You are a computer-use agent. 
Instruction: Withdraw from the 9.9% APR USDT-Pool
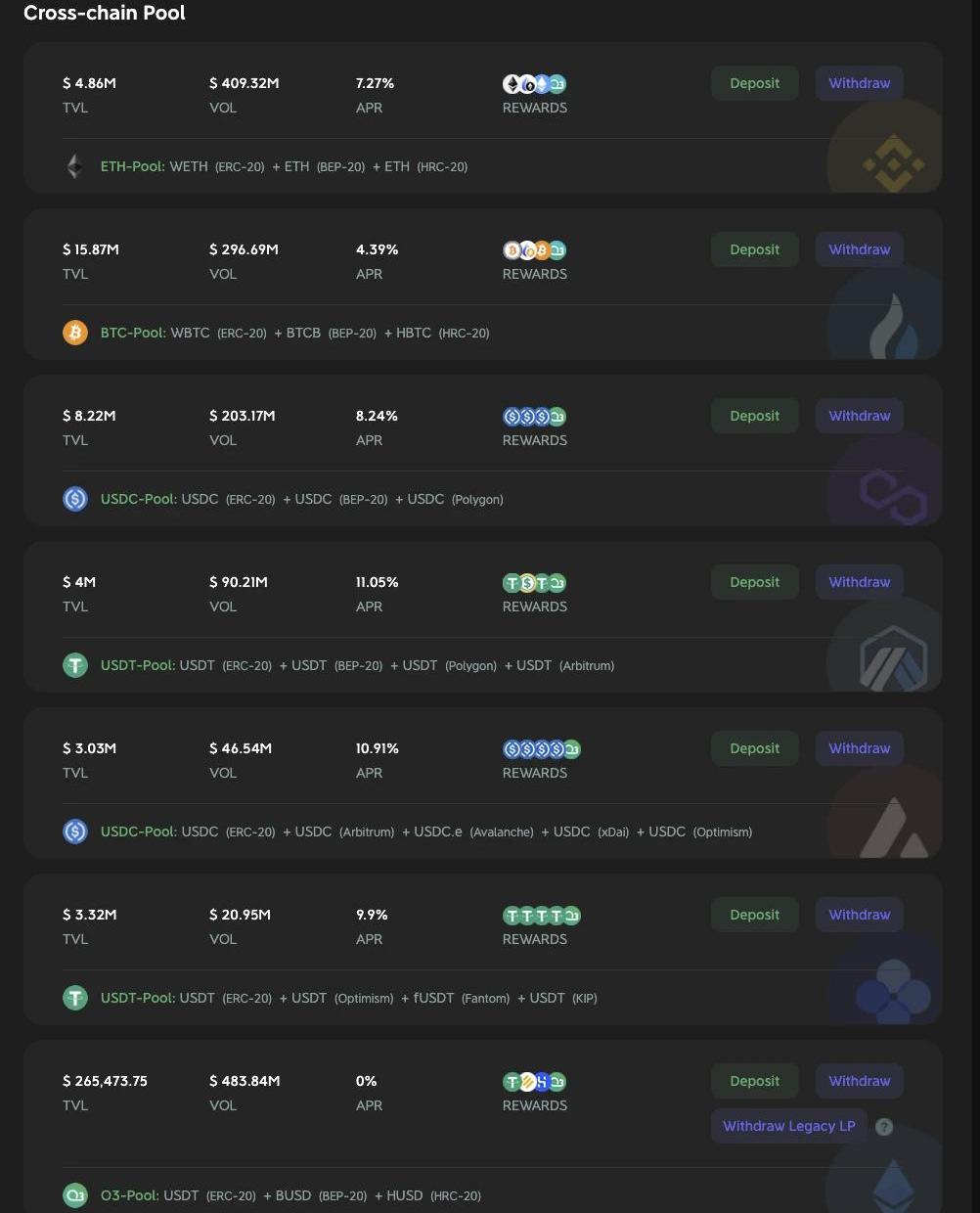860,915
